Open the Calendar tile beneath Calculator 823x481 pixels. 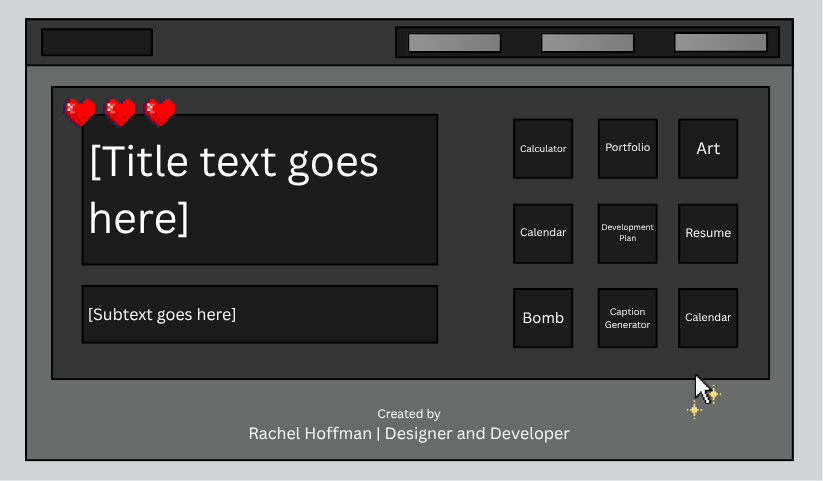tap(543, 233)
